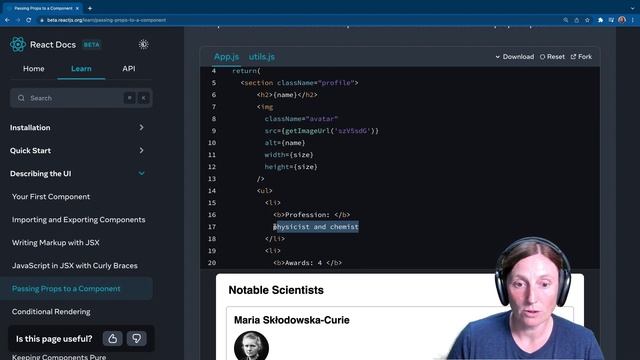The width and height of the screenshot is (640, 360).
Task: Click the '<b>Profession: </b>' code line
Action: (311, 215)
